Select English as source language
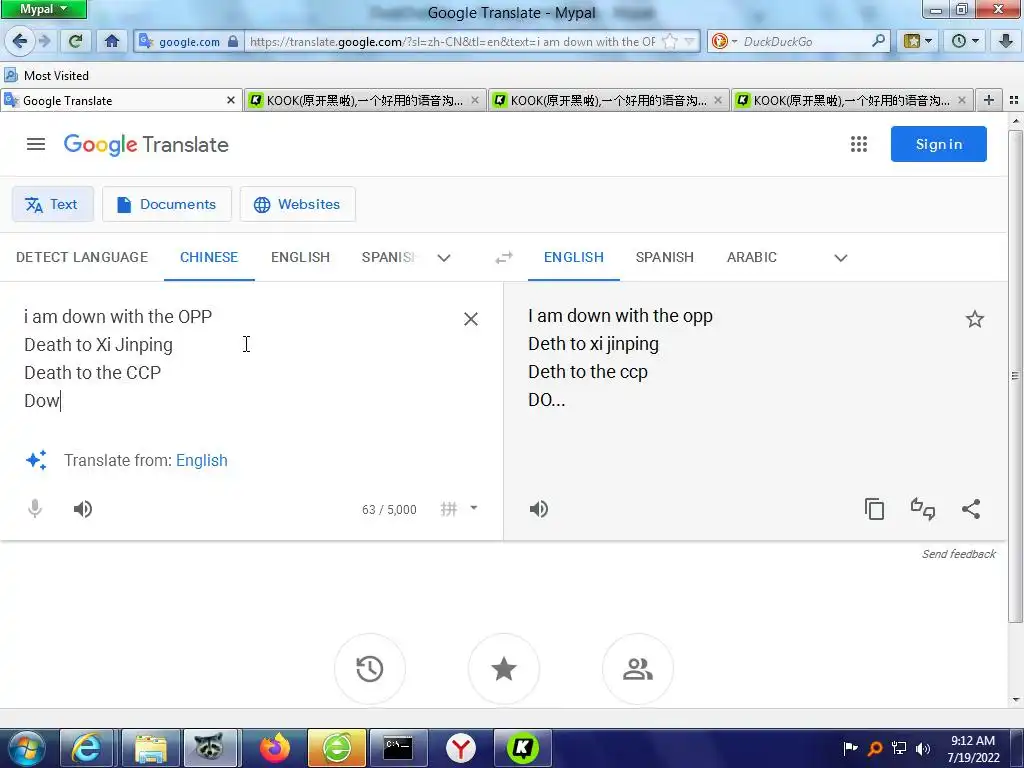This screenshot has height=768, width=1024. (x=300, y=257)
